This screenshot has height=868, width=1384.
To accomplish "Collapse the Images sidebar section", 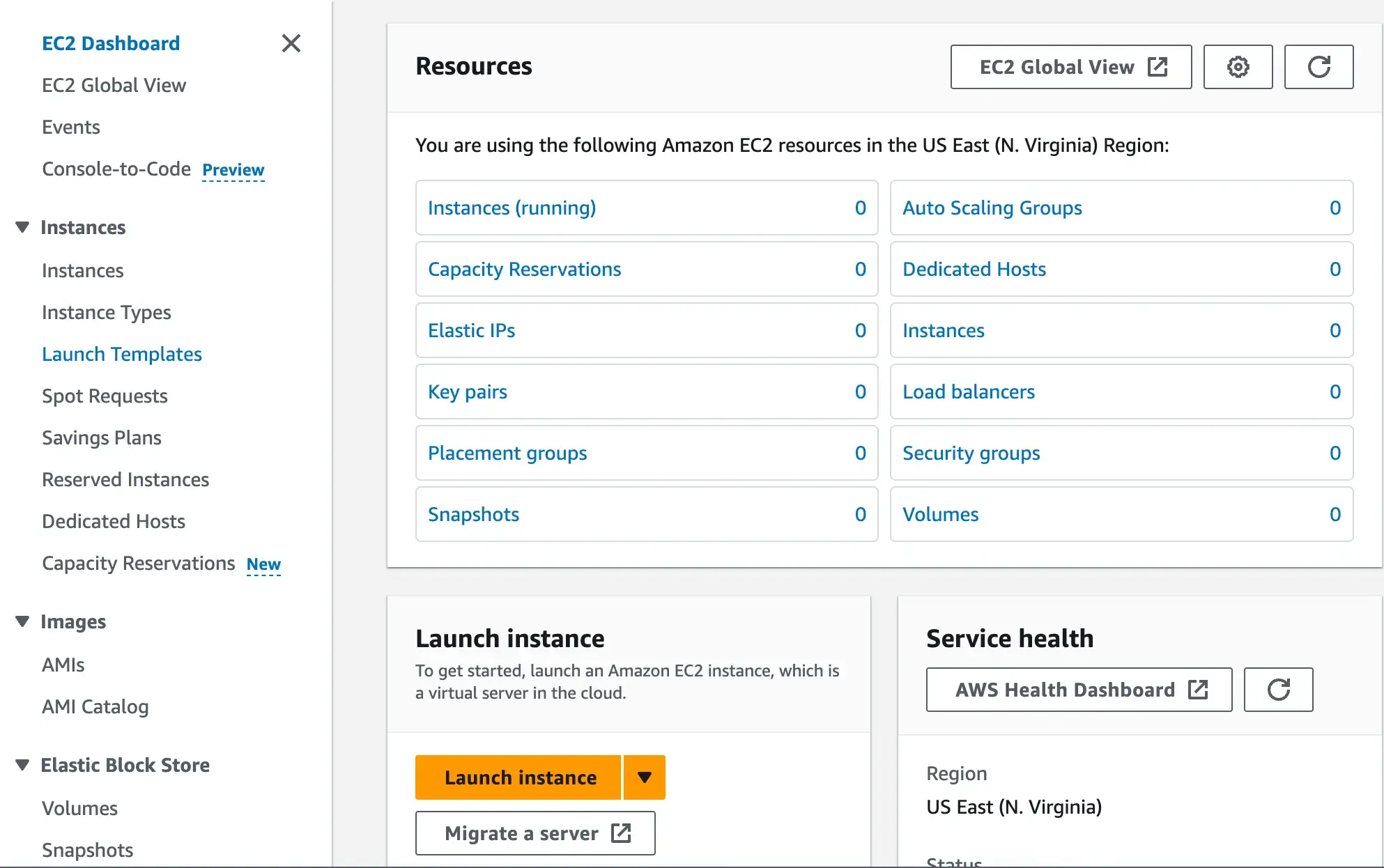I will tap(22, 621).
